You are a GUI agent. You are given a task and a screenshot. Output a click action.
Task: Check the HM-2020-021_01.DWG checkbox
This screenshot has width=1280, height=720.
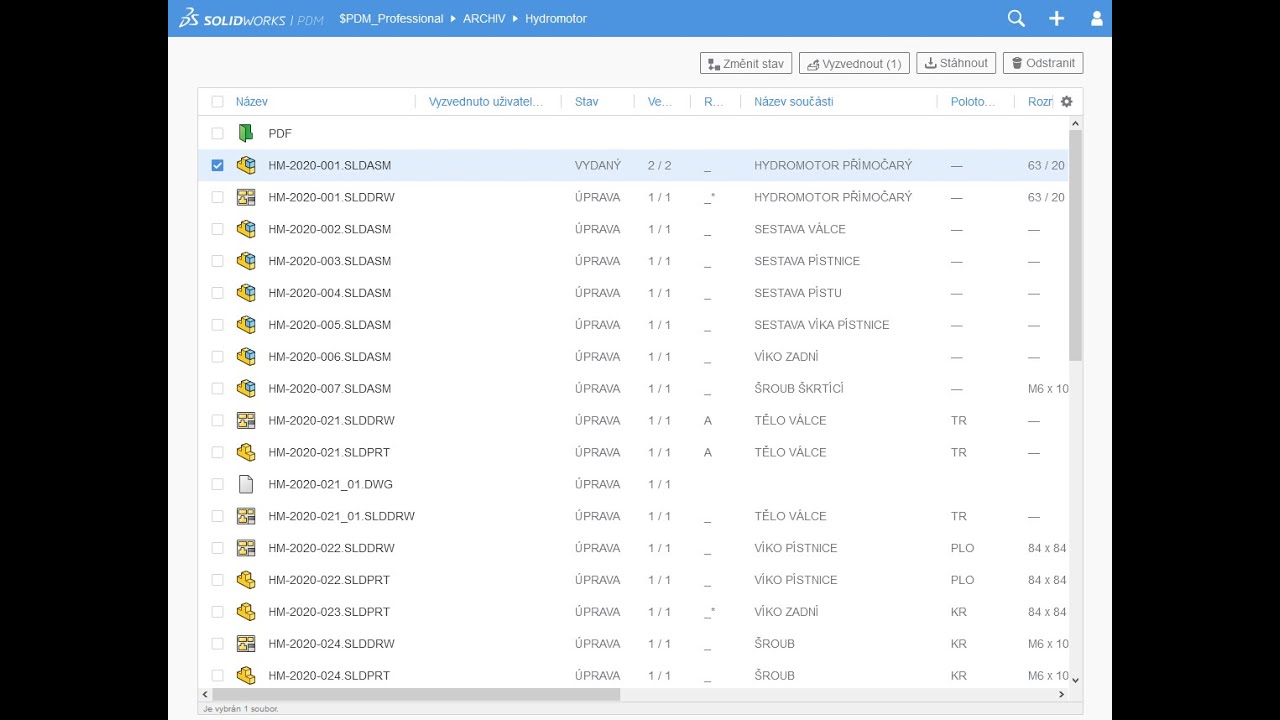[x=217, y=484]
